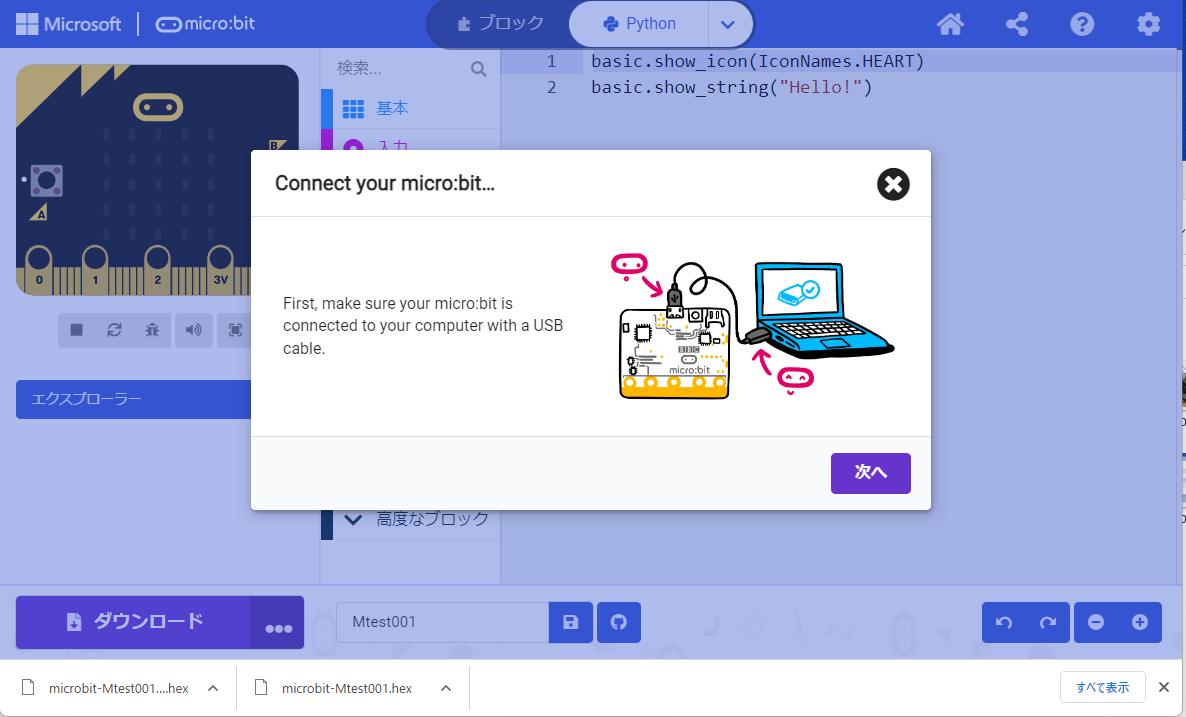1186x717 pixels.
Task: Save the project with disk icon
Action: point(571,622)
